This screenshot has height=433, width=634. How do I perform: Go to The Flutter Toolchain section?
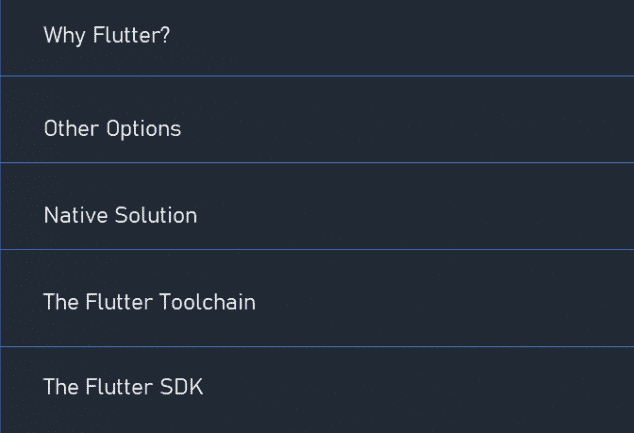[317, 298]
